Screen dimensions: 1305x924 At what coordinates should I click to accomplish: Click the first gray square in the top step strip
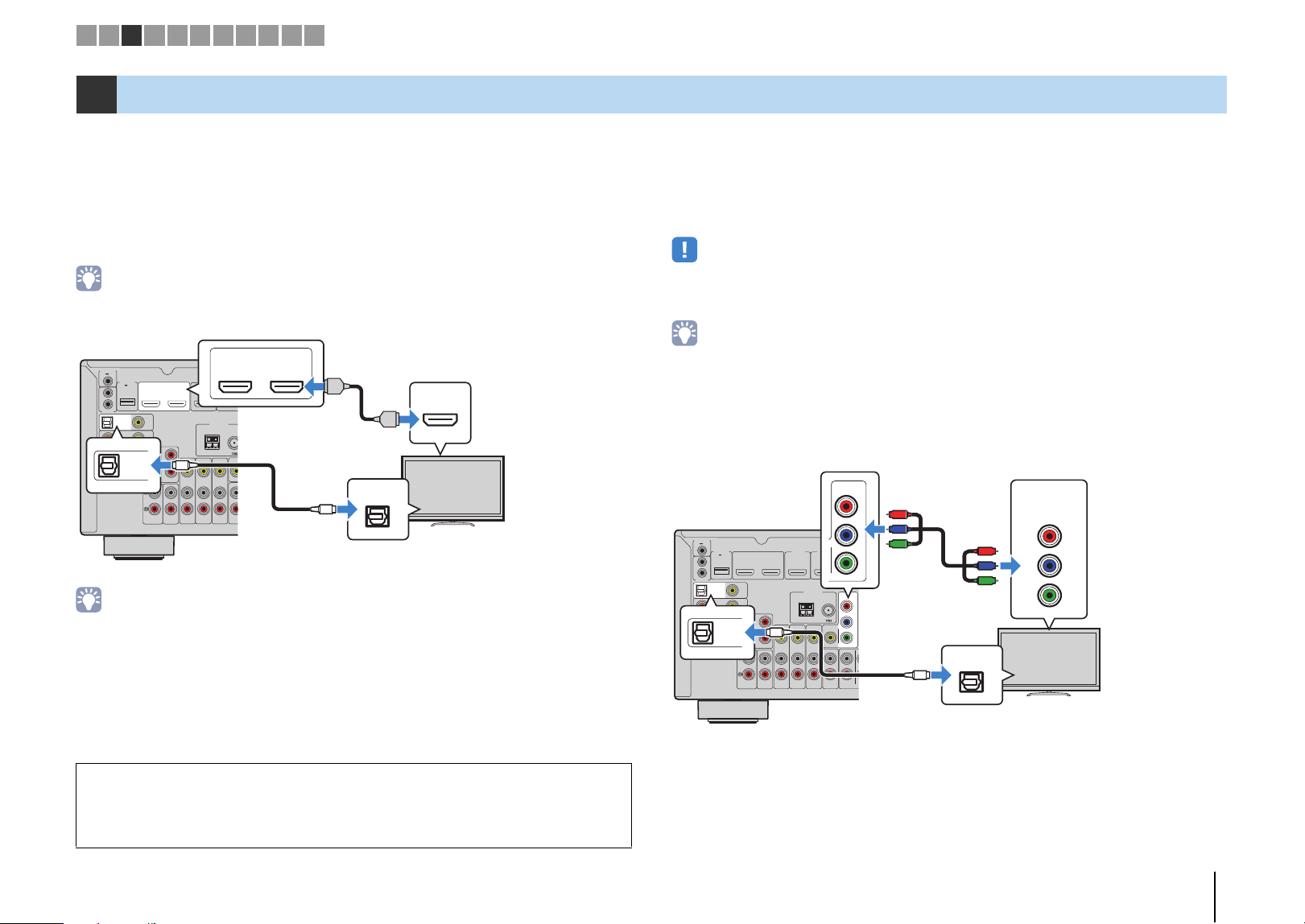86,35
